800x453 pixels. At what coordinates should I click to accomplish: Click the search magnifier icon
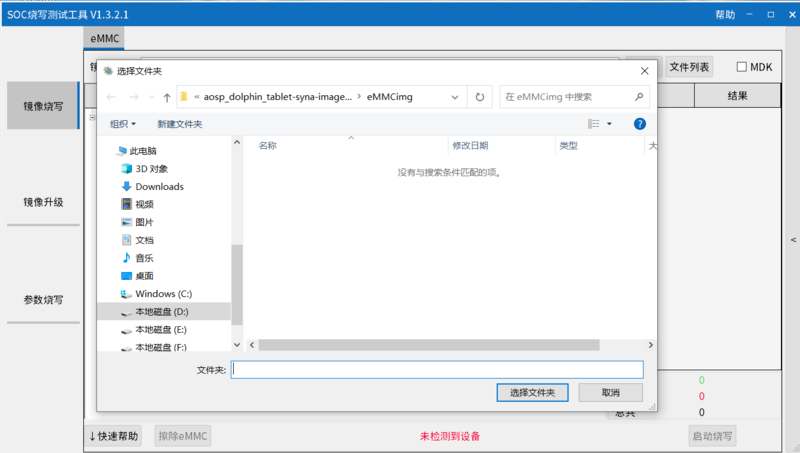(x=639, y=97)
